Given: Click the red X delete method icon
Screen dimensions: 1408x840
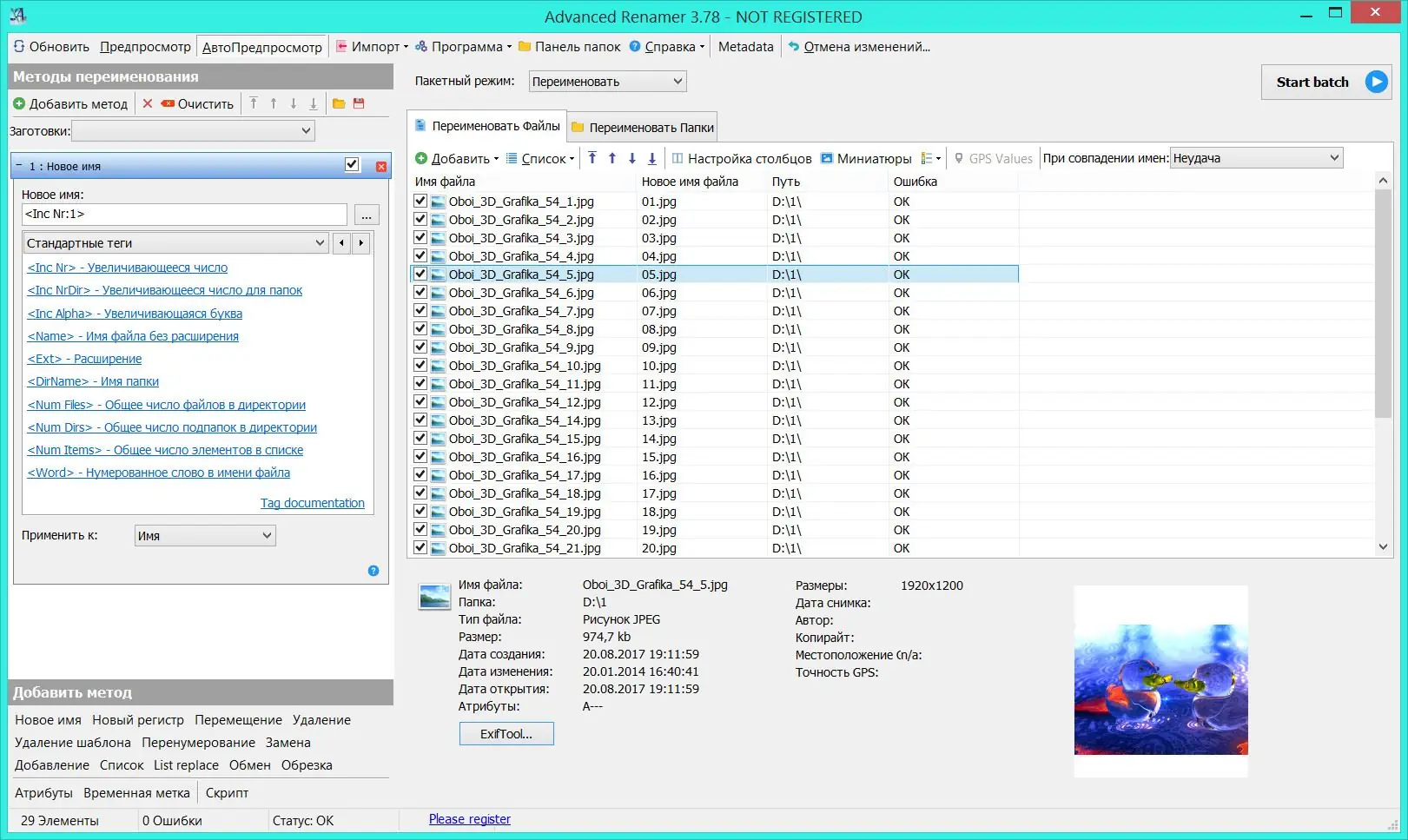Looking at the screenshot, I should click(148, 103).
